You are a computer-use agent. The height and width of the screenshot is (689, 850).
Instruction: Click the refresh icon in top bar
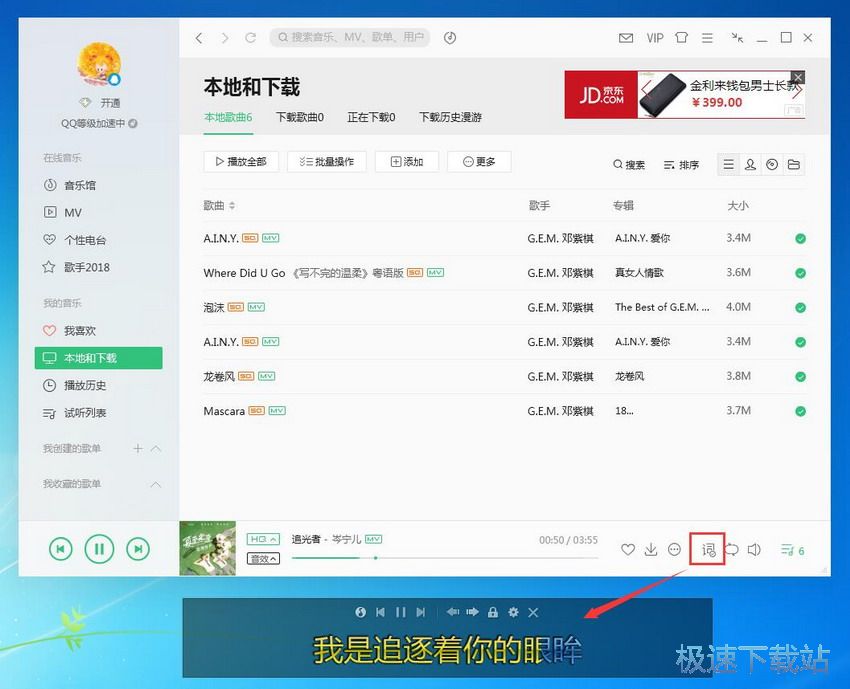[x=250, y=38]
